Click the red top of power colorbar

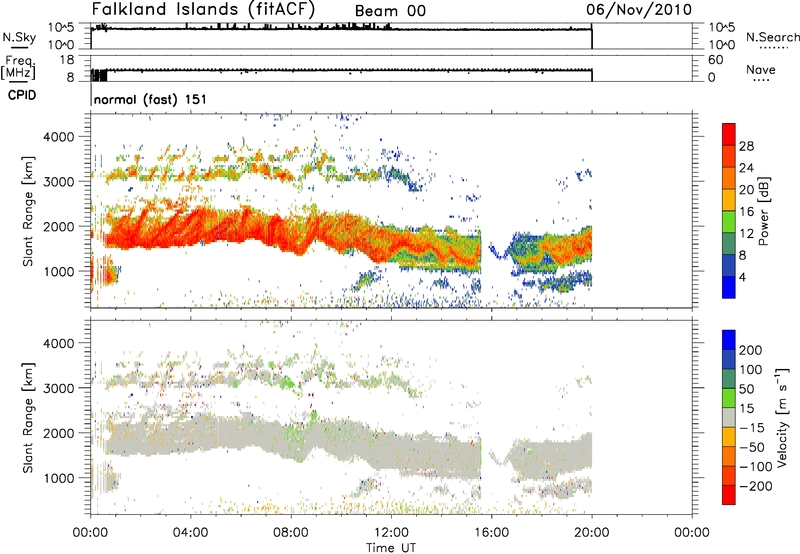[x=729, y=134]
